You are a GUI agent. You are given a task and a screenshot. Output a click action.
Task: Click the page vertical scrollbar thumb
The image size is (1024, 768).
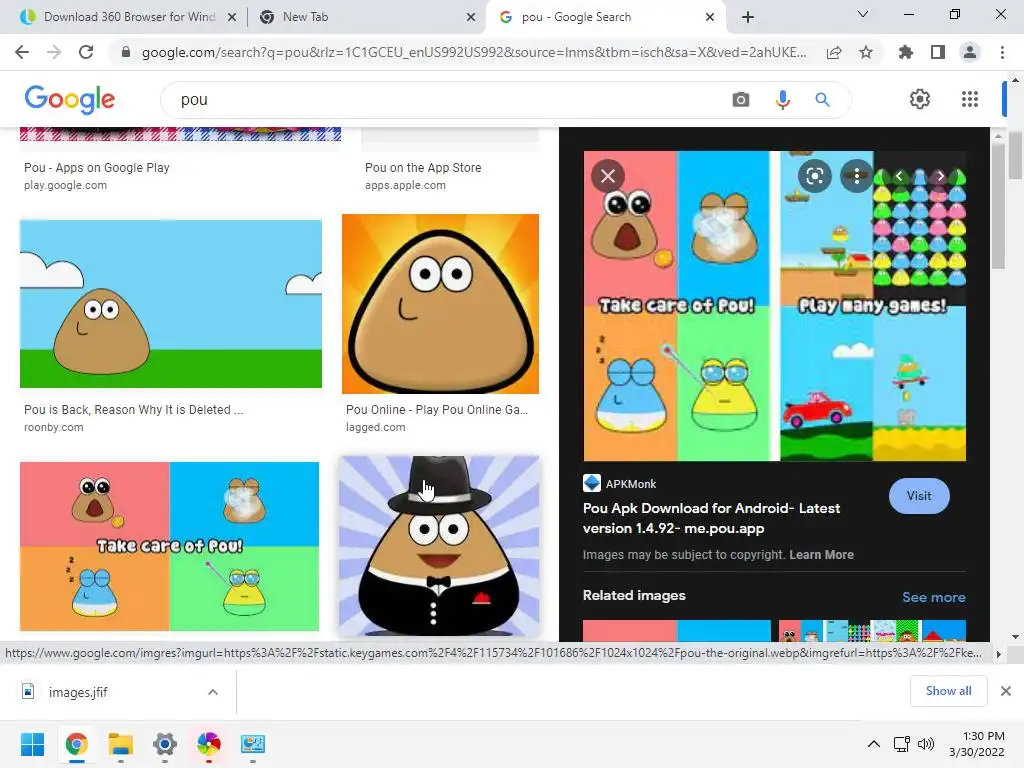(1016, 154)
